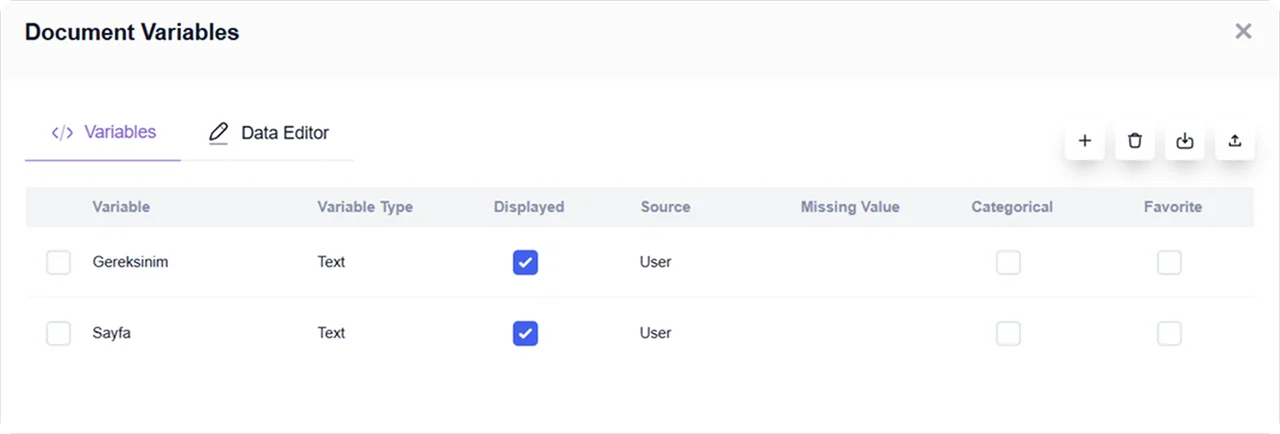Screen dimensions: 1280x434
Task: Select the Variables tab
Action: (x=104, y=132)
